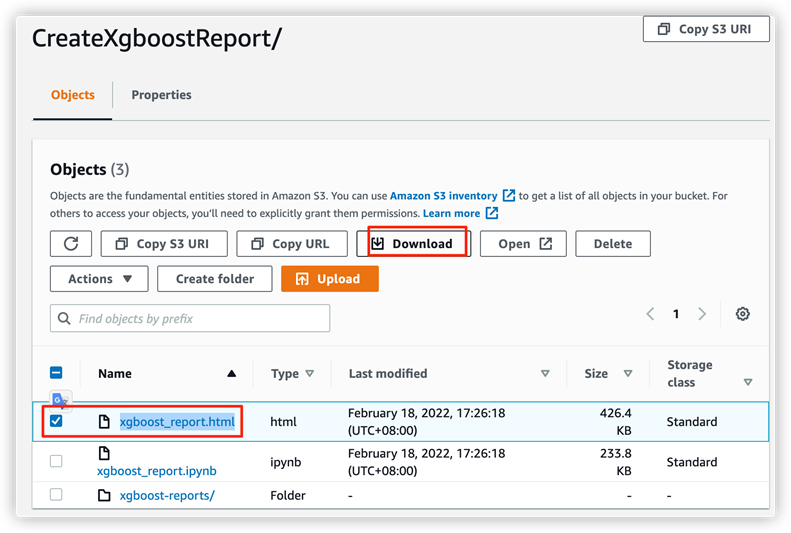Click the Delete button
Screen dimensions: 791x533
click(x=612, y=244)
